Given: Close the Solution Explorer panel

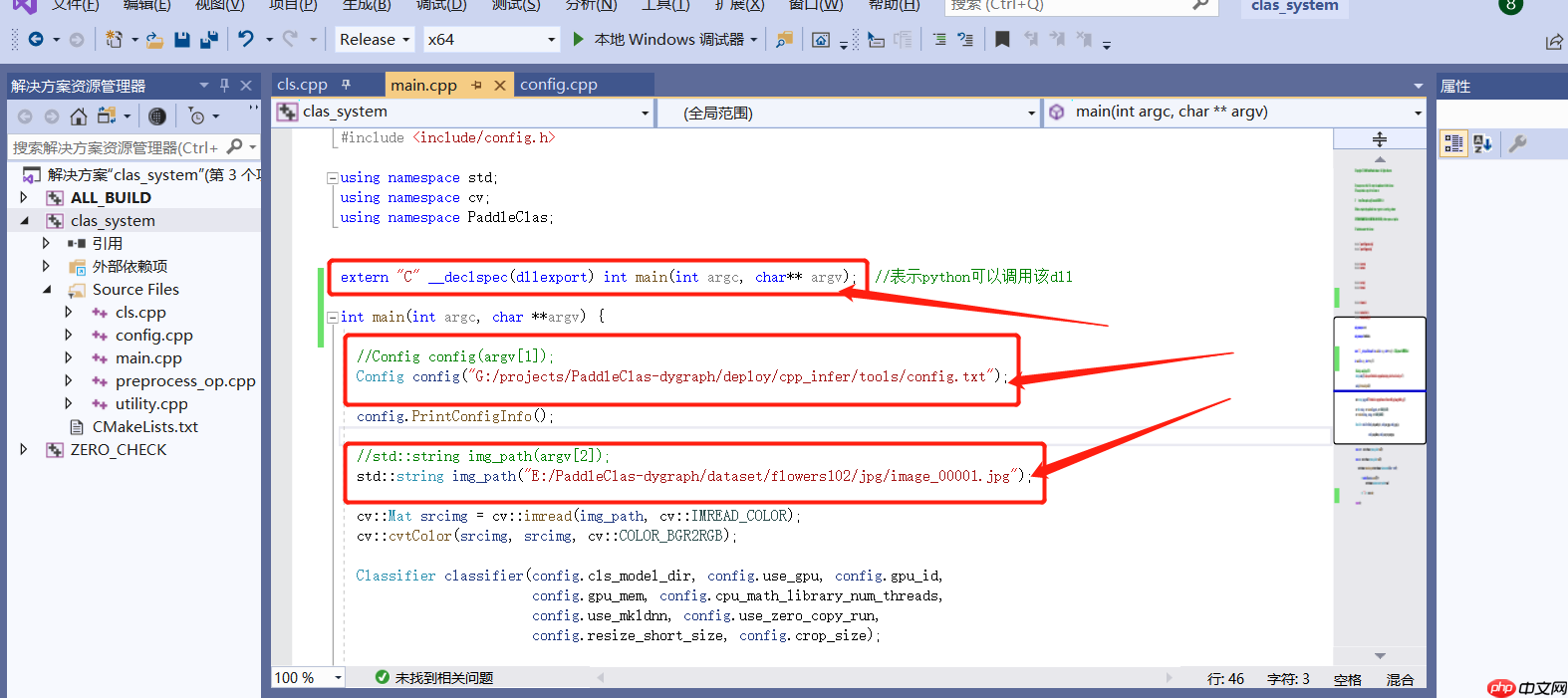Looking at the screenshot, I should pyautogui.click(x=246, y=86).
